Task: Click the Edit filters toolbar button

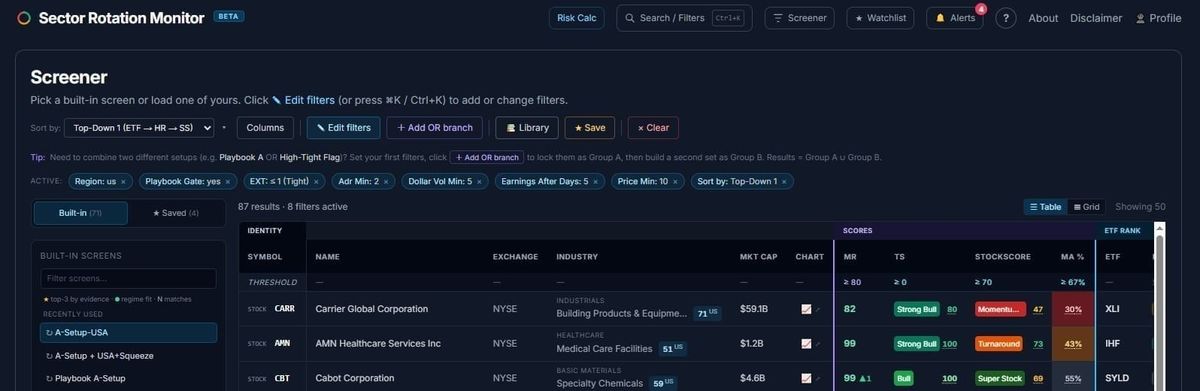Action: coord(343,128)
